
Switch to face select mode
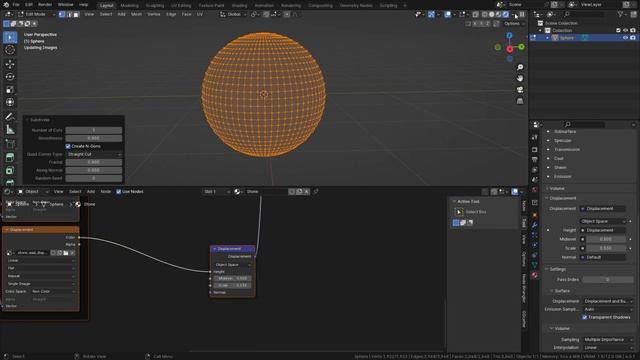tap(76, 14)
